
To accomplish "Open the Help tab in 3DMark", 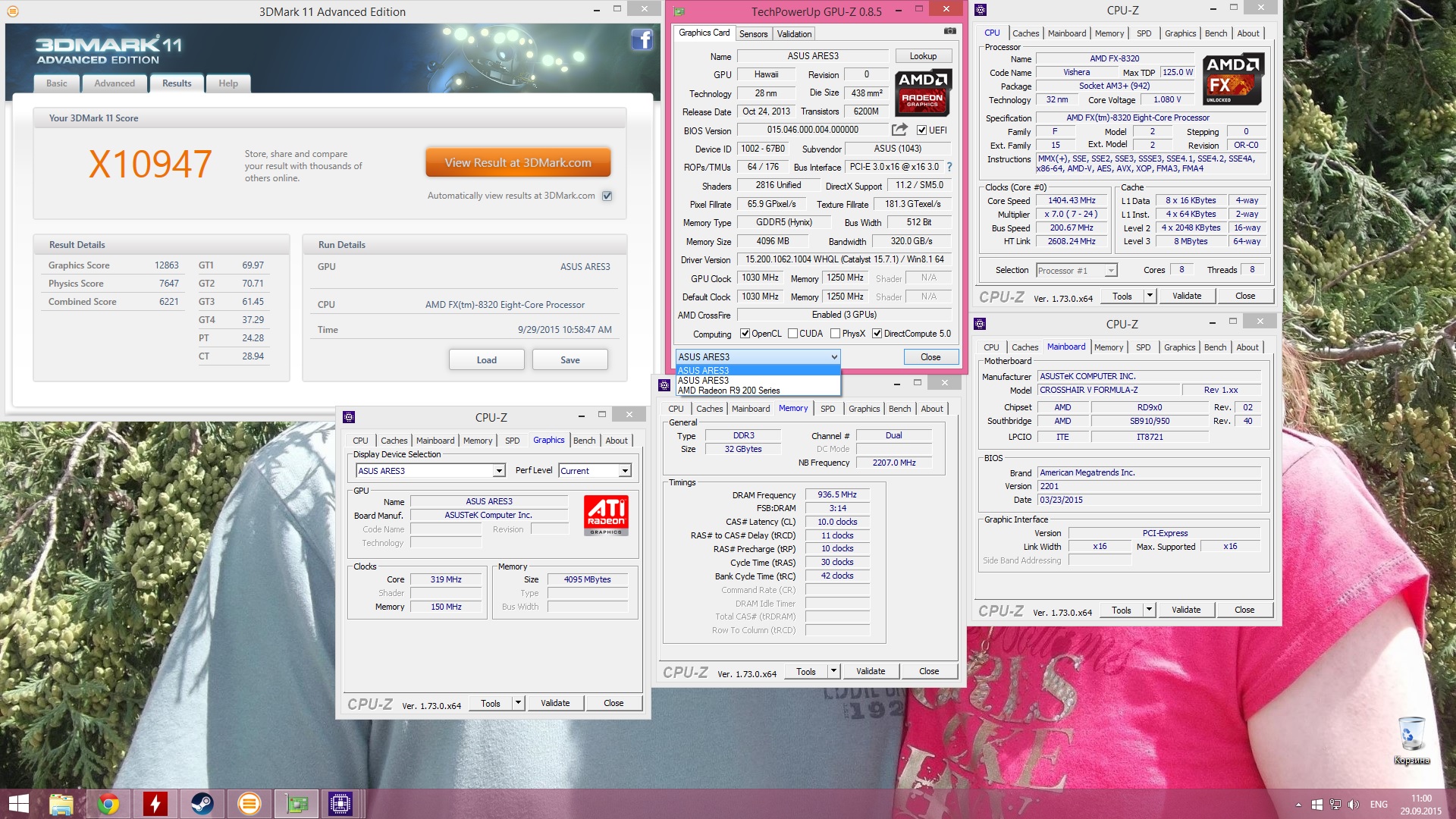I will point(228,83).
